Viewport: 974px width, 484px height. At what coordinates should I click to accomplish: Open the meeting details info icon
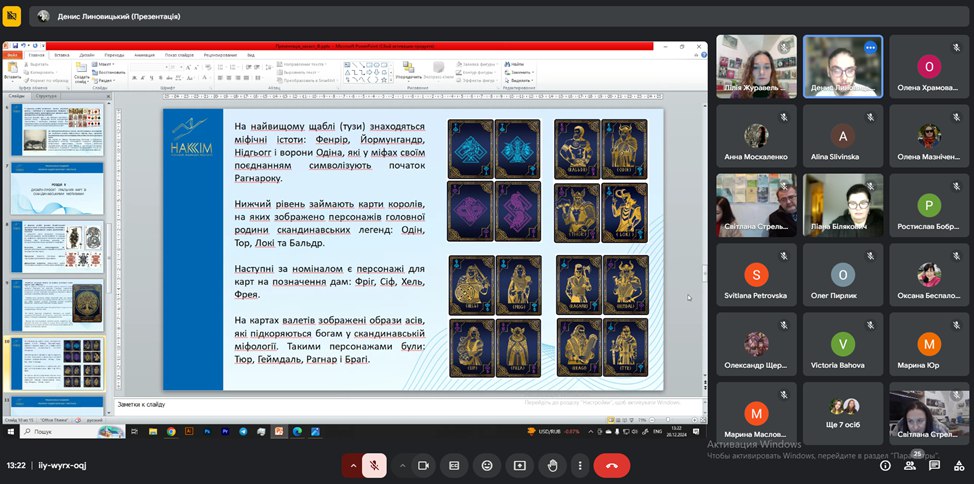(886, 465)
